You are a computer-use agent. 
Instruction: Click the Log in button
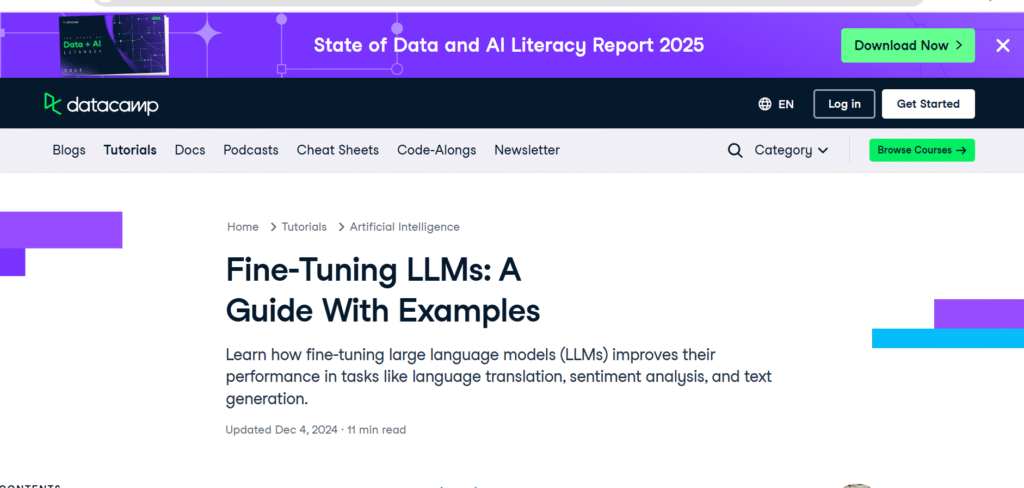[844, 104]
